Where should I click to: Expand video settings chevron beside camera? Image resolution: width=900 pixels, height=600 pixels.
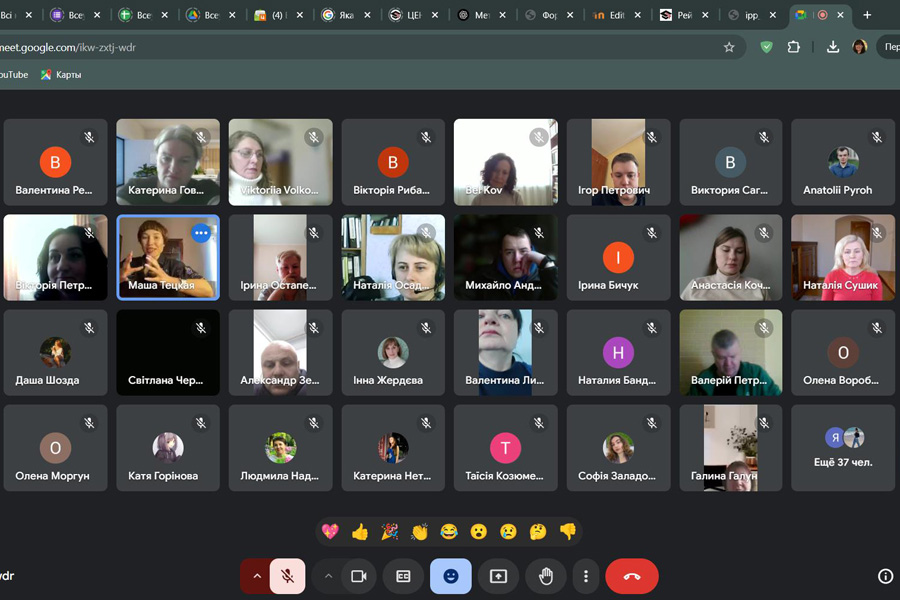tap(328, 576)
